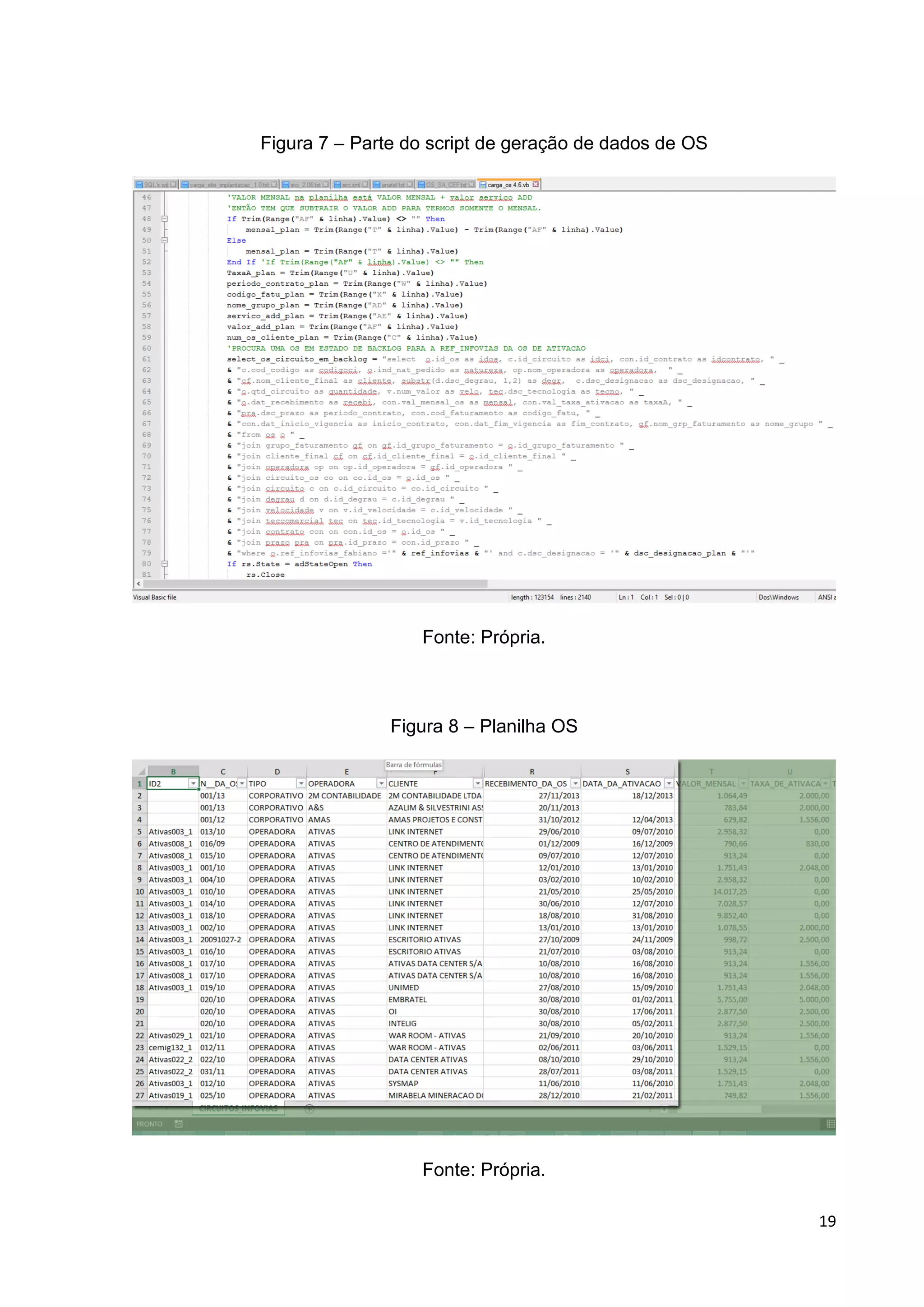The image size is (924, 1307).
Task: Click cell 'MIRABELA MINERACAO'
Action: pyautogui.click(x=435, y=1096)
